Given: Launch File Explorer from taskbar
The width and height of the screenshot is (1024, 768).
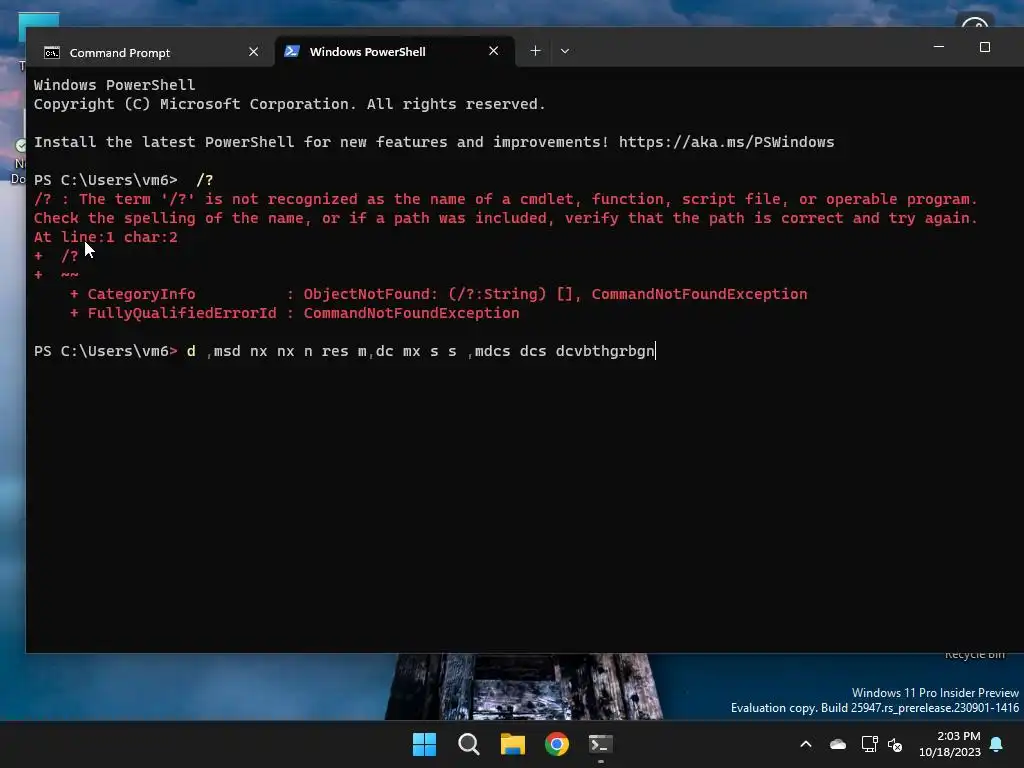Looking at the screenshot, I should [513, 744].
